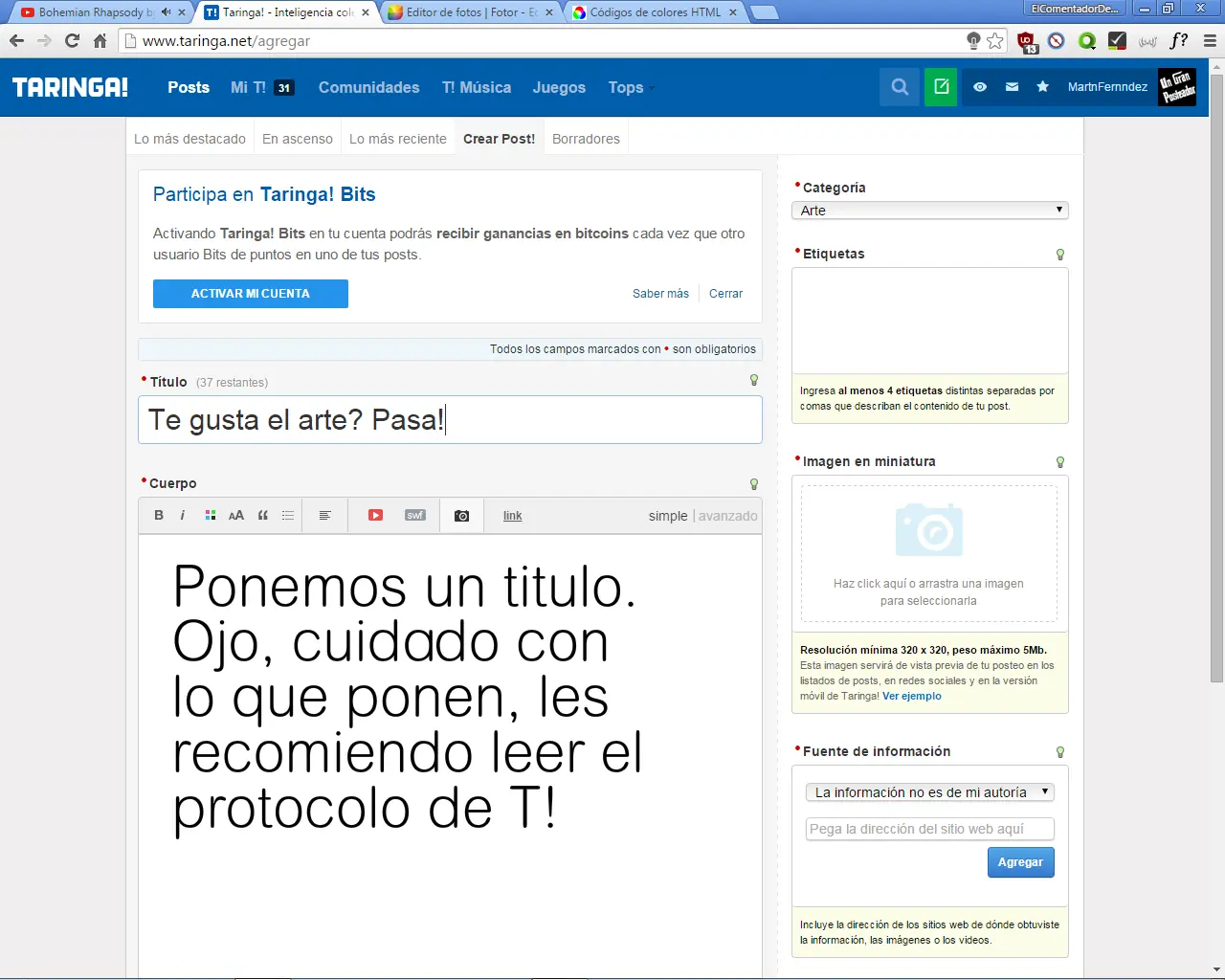The width and height of the screenshot is (1225, 980).
Task: Click the Saber más link
Action: click(660, 294)
